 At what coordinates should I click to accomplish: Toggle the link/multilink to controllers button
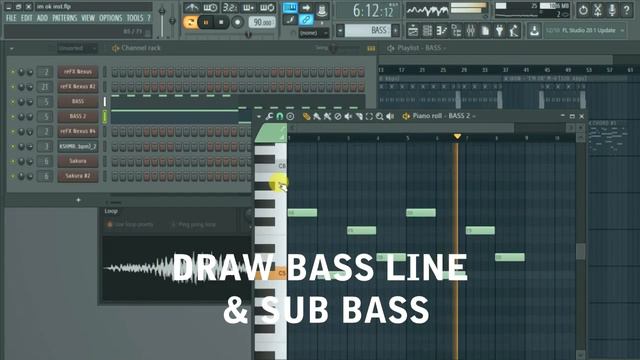(x=306, y=20)
